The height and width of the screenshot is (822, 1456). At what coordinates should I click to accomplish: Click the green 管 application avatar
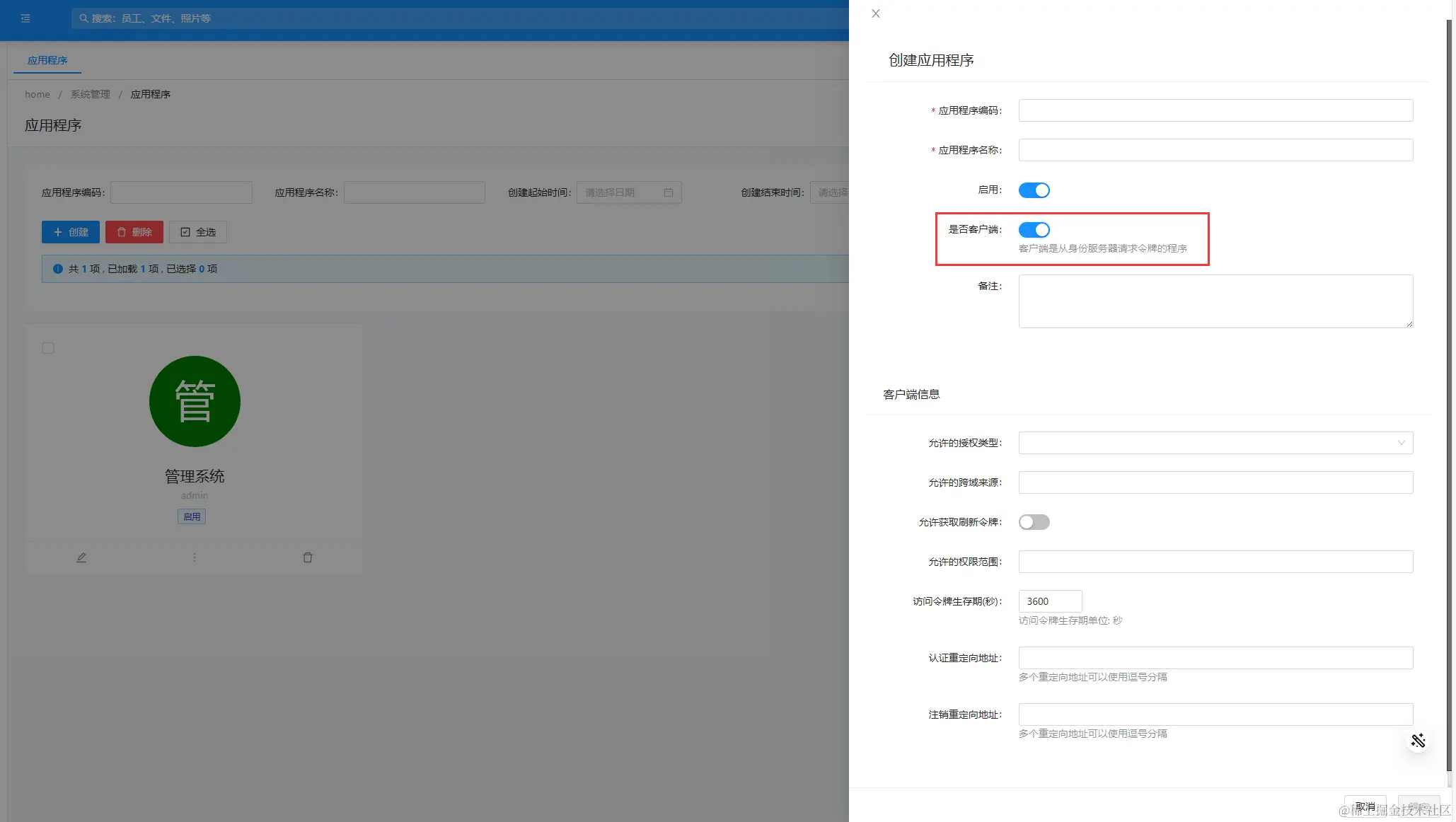[195, 401]
